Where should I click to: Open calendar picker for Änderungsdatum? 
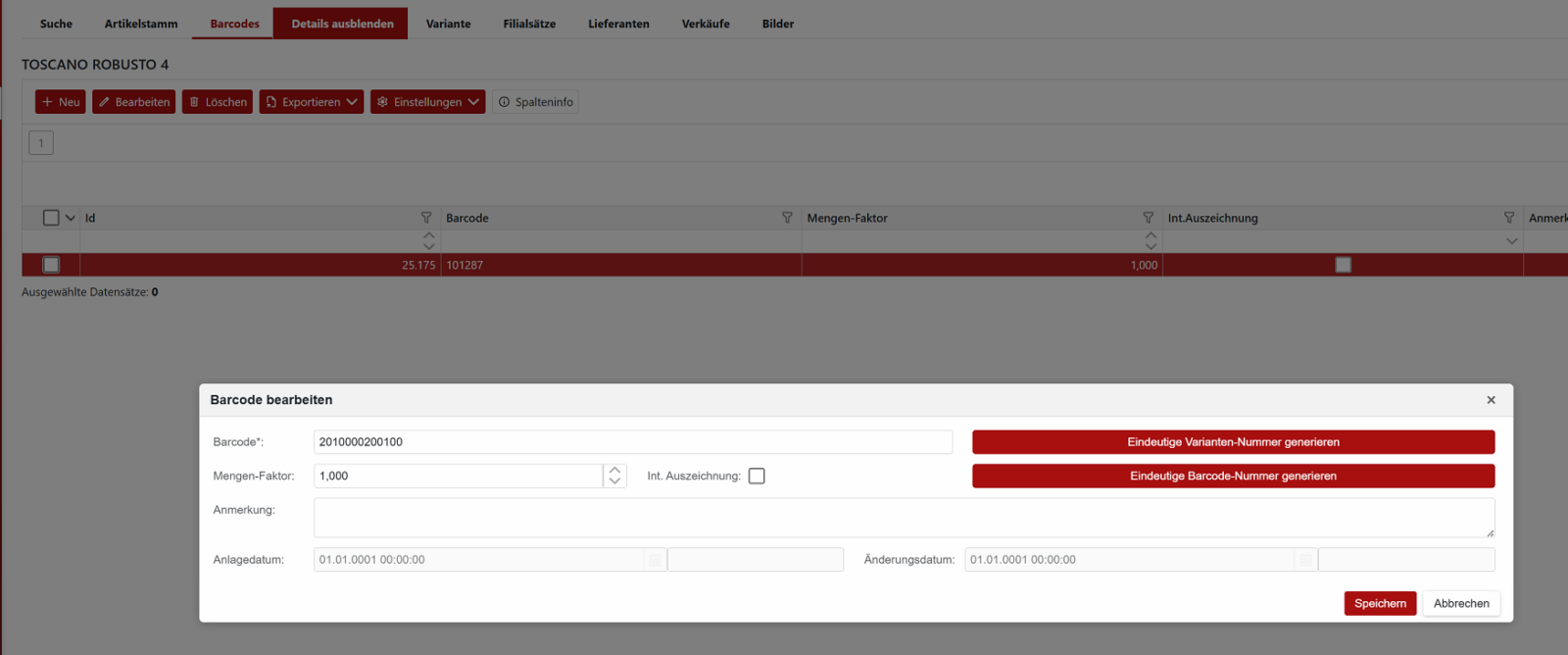(1305, 560)
